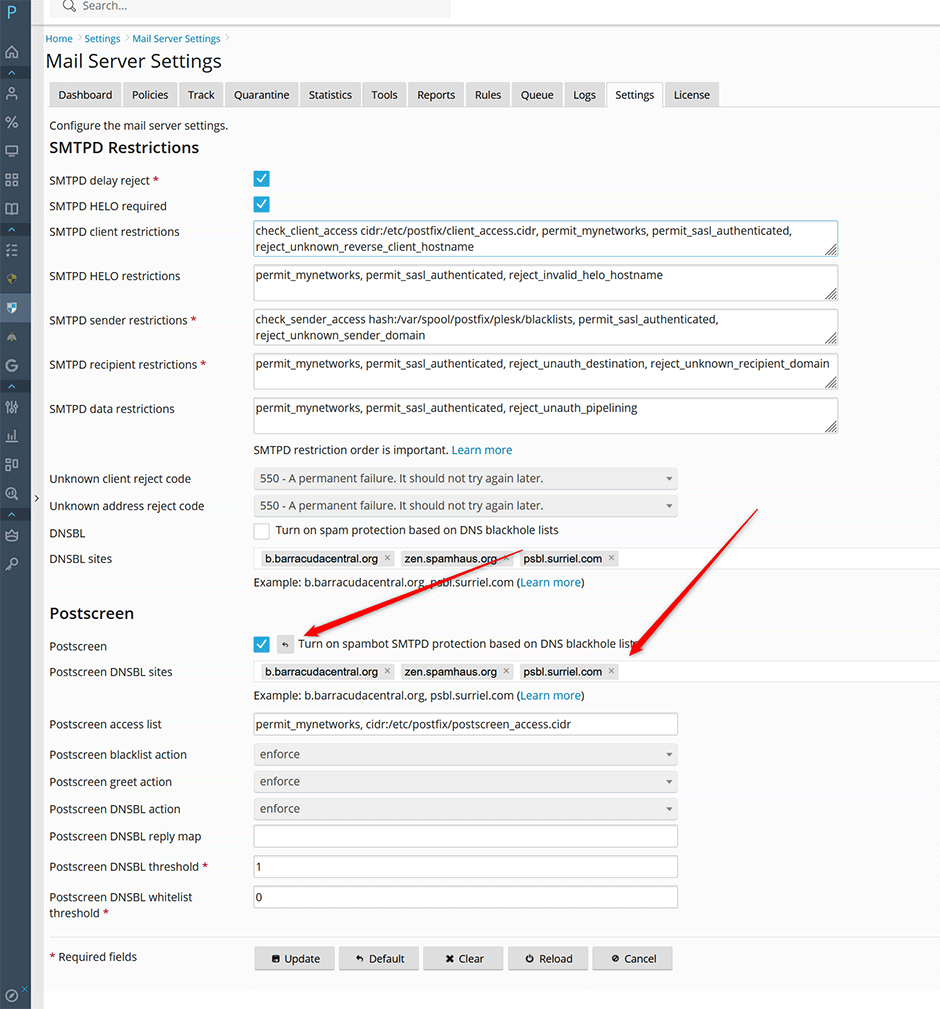
Task: Collapse the first sidebar section chevron
Action: tap(12, 73)
